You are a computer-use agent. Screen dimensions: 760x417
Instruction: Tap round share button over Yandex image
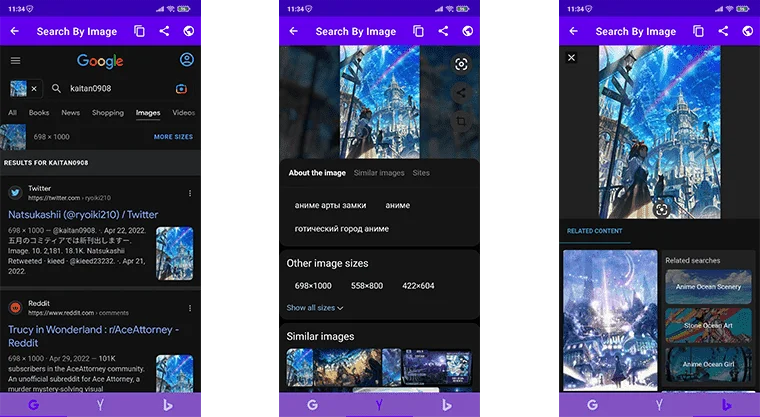(461, 93)
